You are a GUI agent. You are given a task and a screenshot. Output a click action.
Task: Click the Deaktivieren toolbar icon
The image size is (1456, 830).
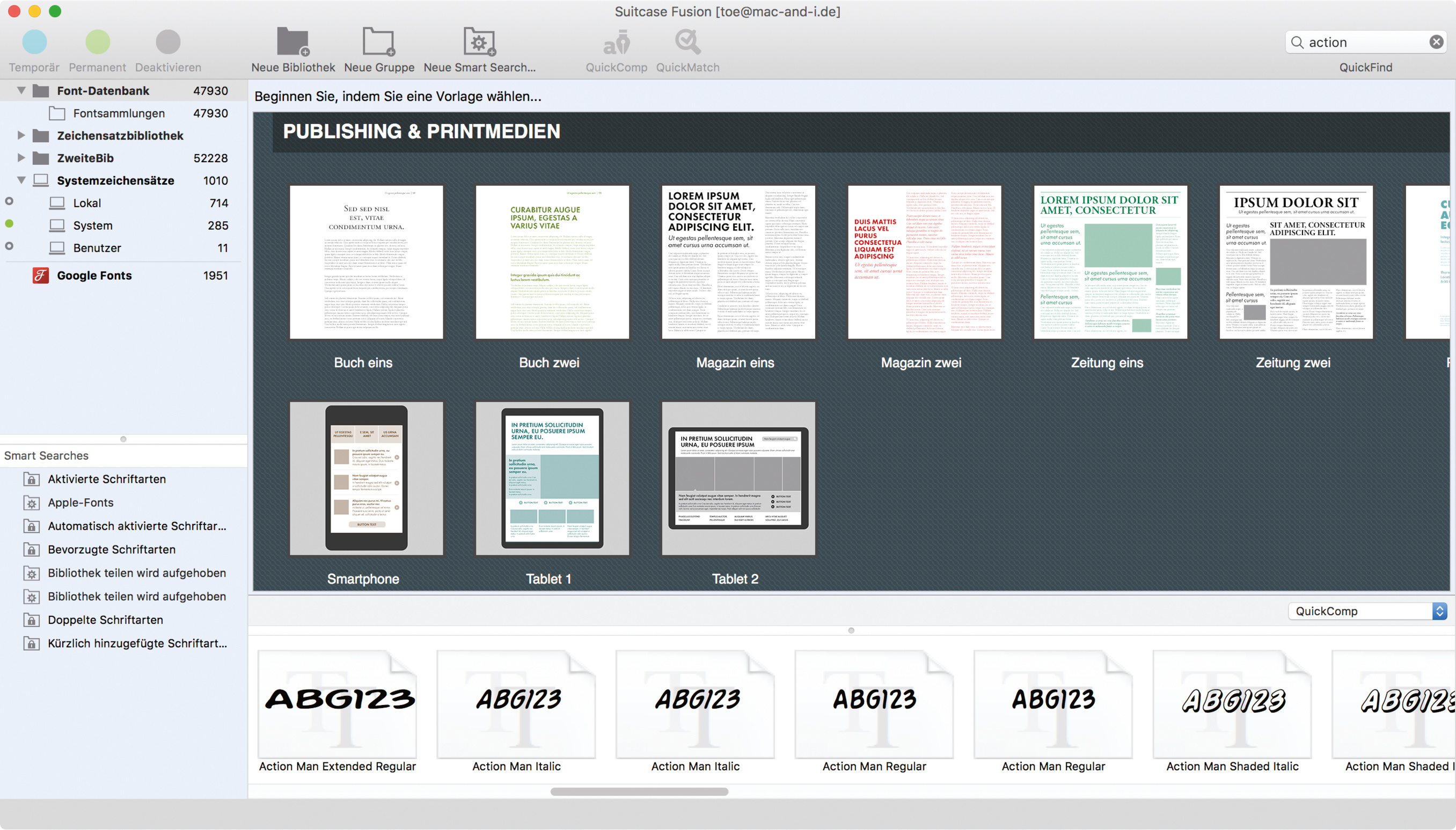pyautogui.click(x=167, y=42)
